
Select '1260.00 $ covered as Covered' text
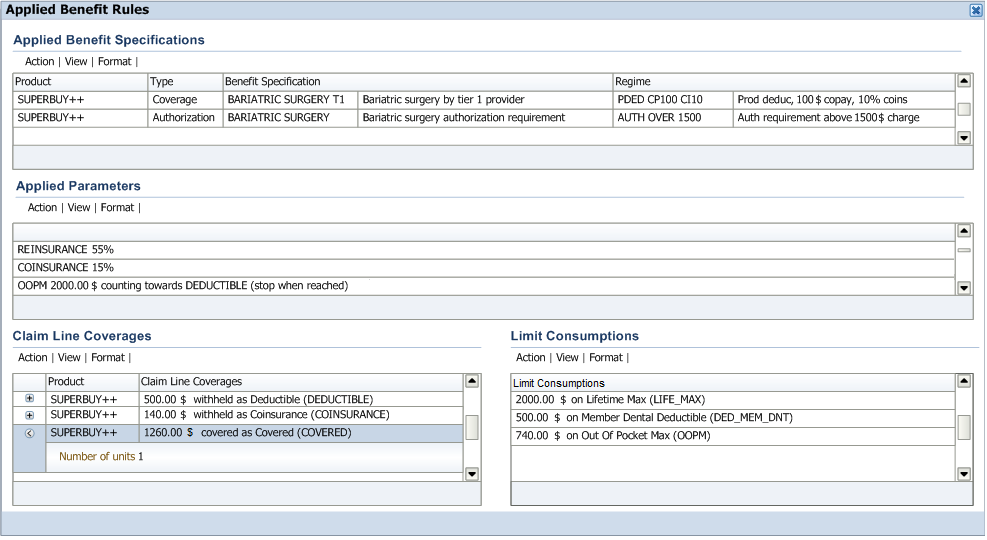247,433
